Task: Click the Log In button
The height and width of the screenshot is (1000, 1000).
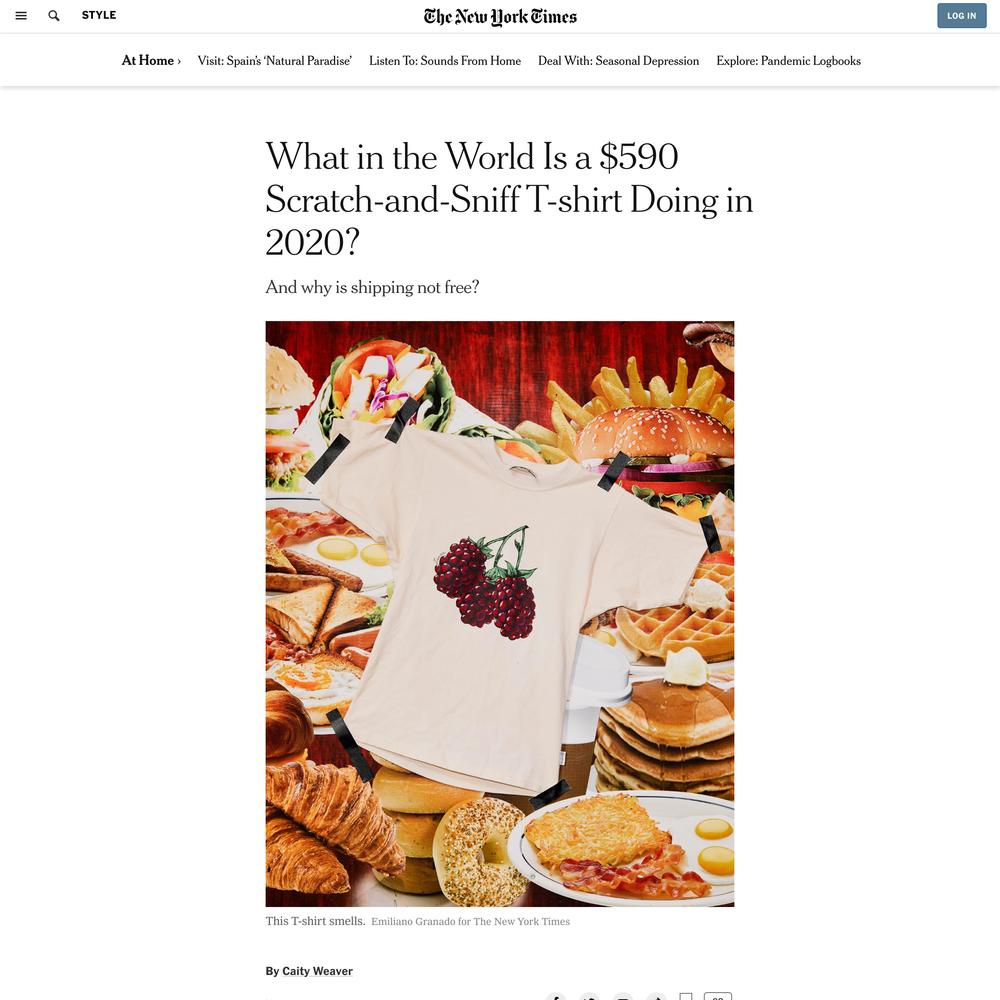Action: tap(962, 16)
